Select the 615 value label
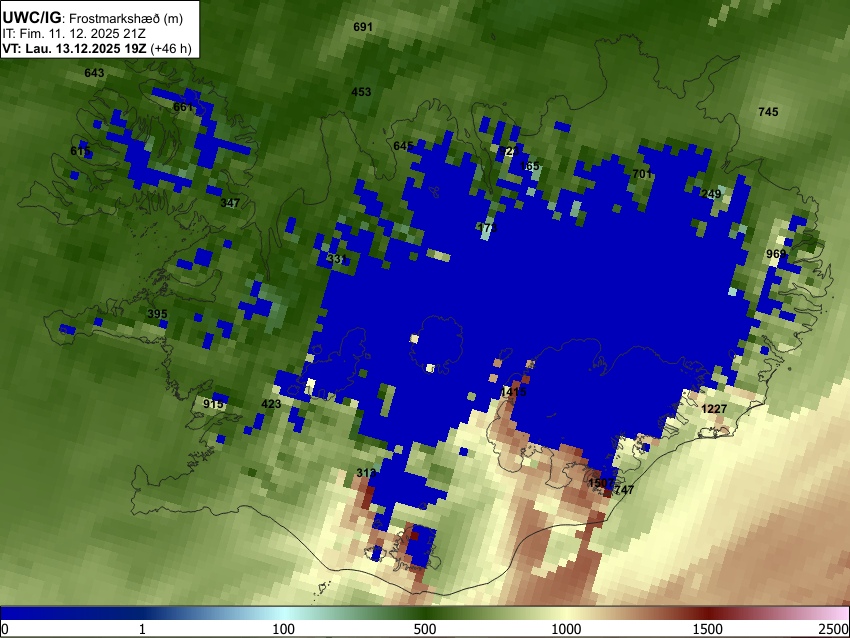The width and height of the screenshot is (850, 638). pyautogui.click(x=80, y=151)
